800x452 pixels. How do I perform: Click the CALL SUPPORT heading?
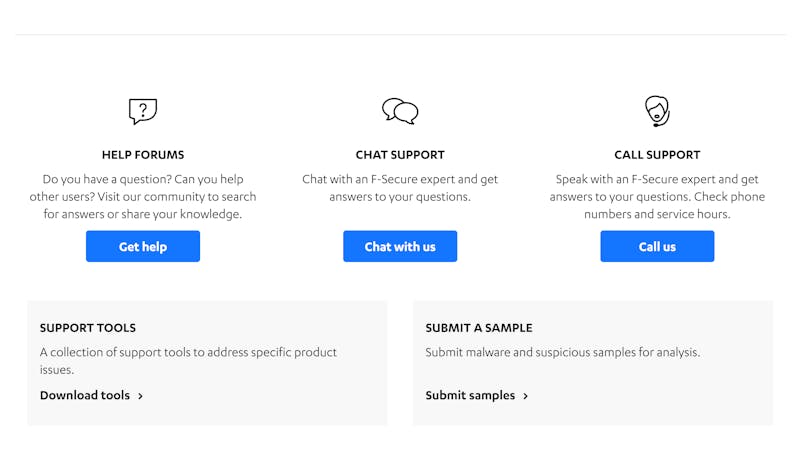coord(657,155)
